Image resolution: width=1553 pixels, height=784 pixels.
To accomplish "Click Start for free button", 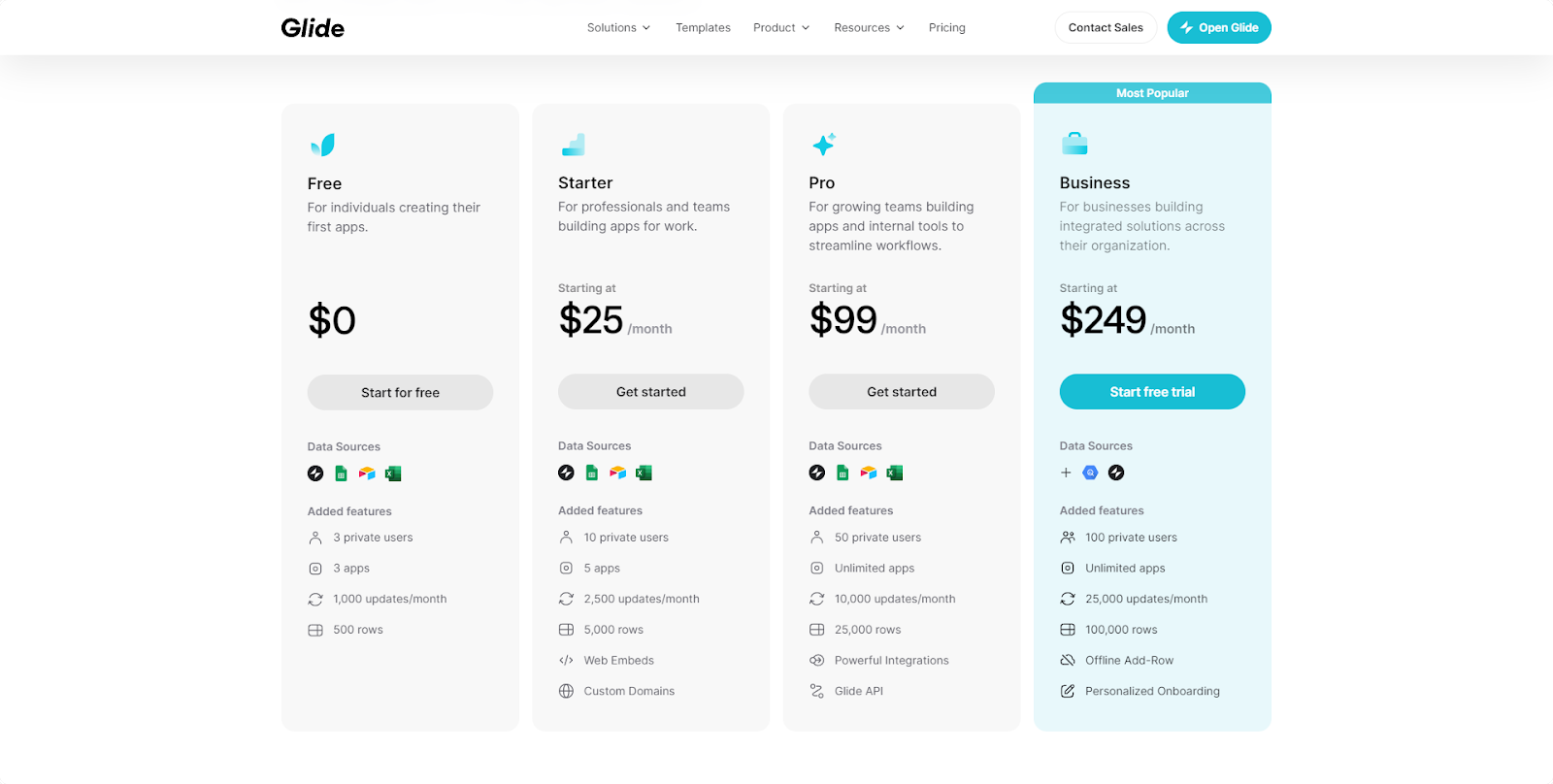I will click(x=400, y=393).
